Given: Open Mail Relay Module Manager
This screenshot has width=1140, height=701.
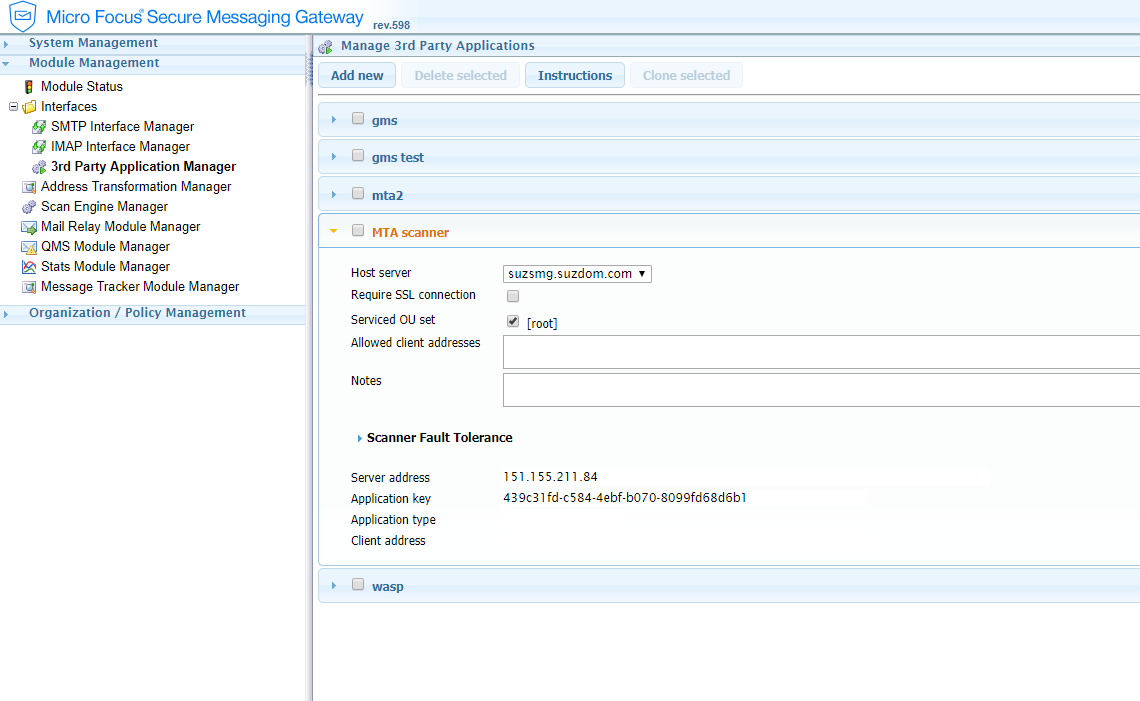Looking at the screenshot, I should tap(121, 227).
